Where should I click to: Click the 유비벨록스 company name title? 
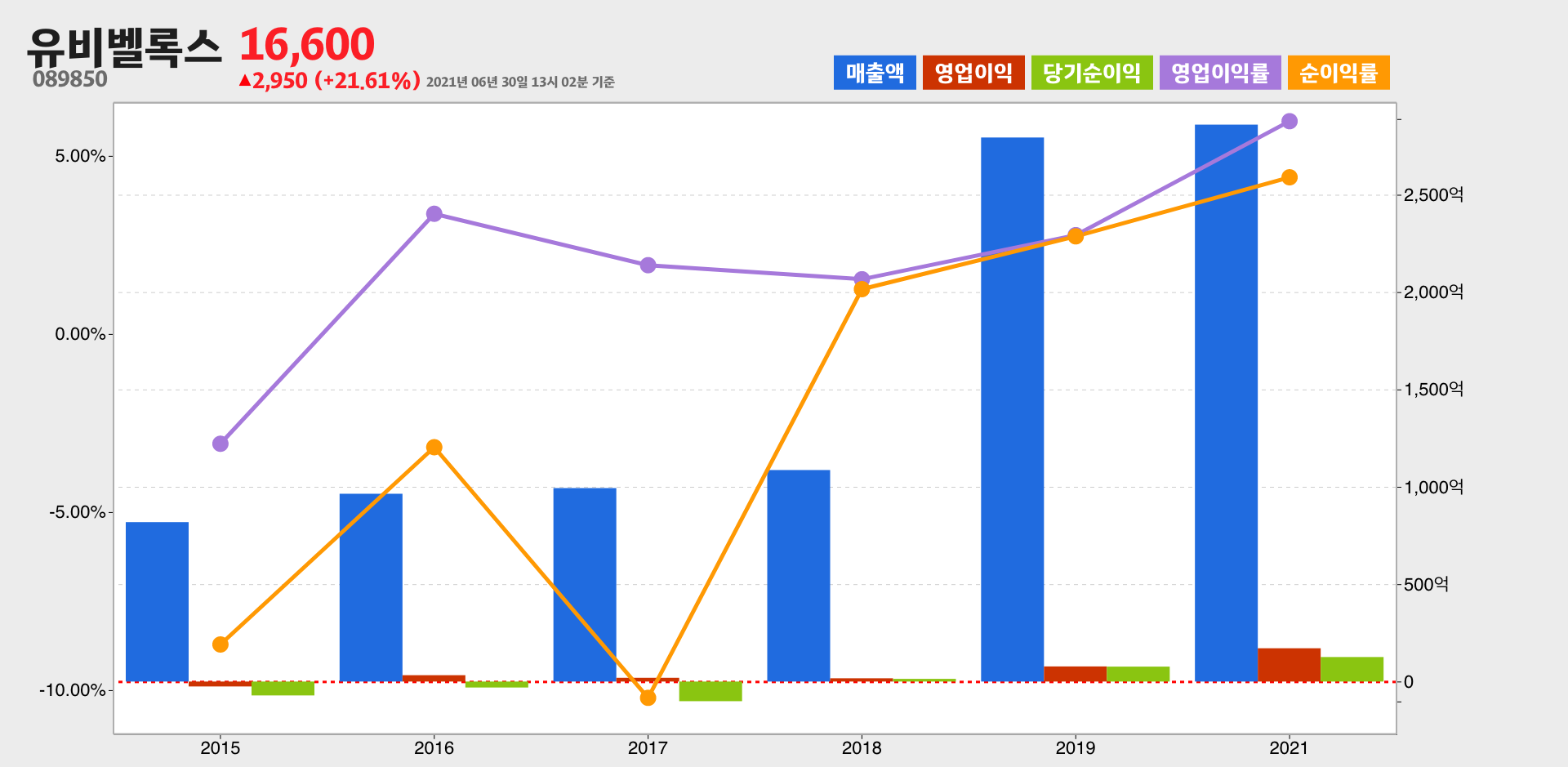click(124, 47)
